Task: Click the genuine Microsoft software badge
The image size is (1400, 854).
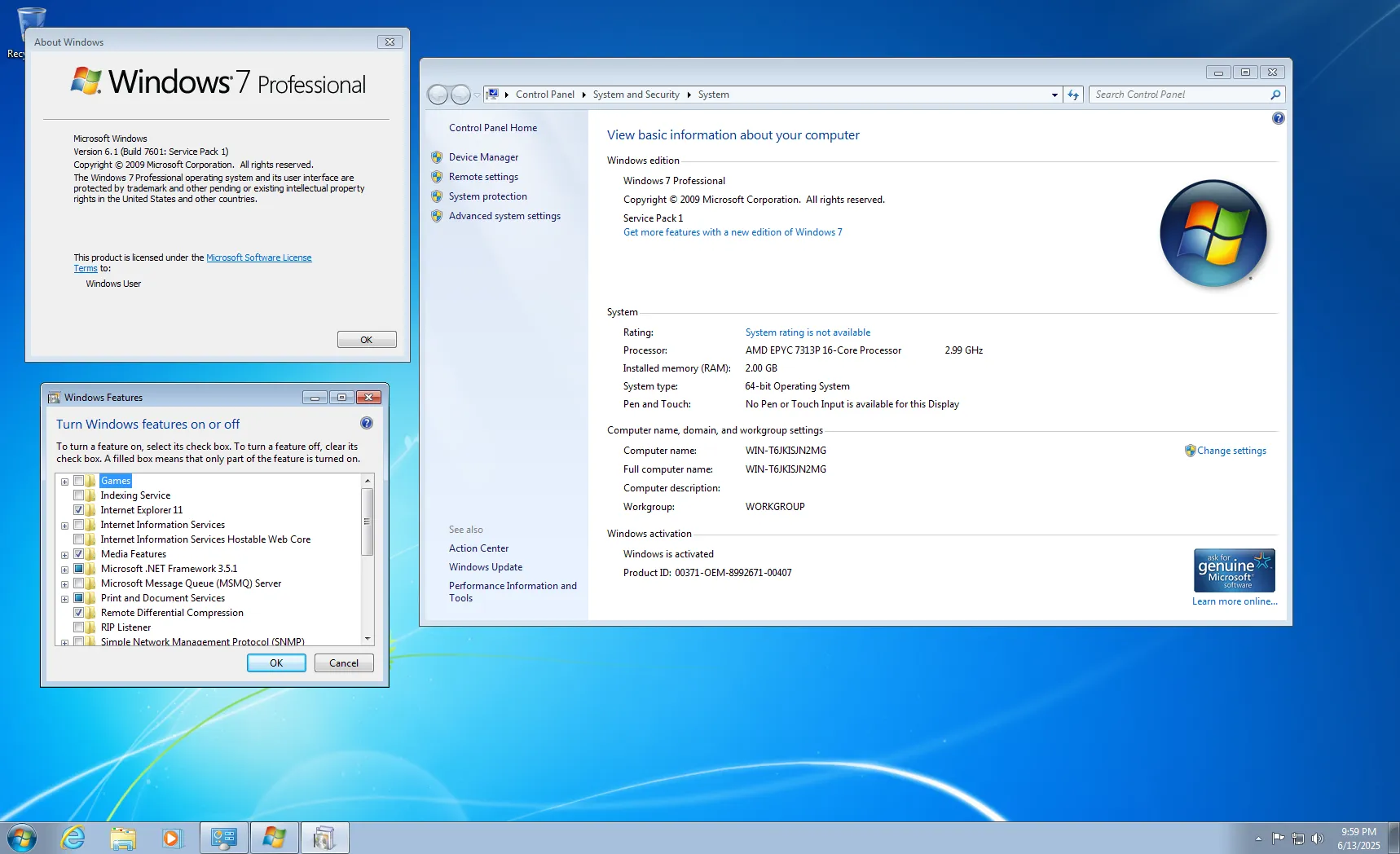Action: pyautogui.click(x=1235, y=570)
